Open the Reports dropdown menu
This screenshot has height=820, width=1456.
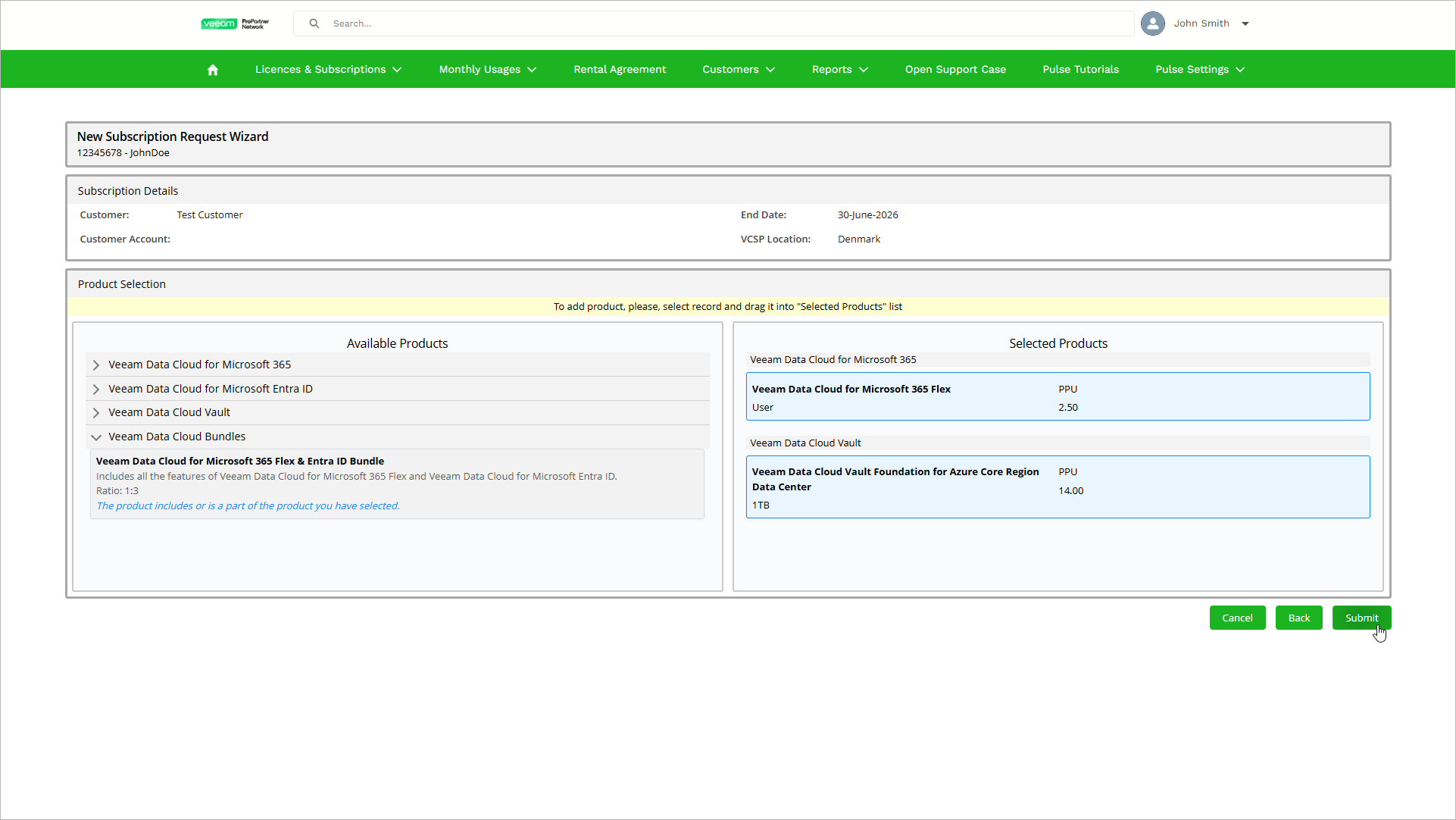[839, 69]
